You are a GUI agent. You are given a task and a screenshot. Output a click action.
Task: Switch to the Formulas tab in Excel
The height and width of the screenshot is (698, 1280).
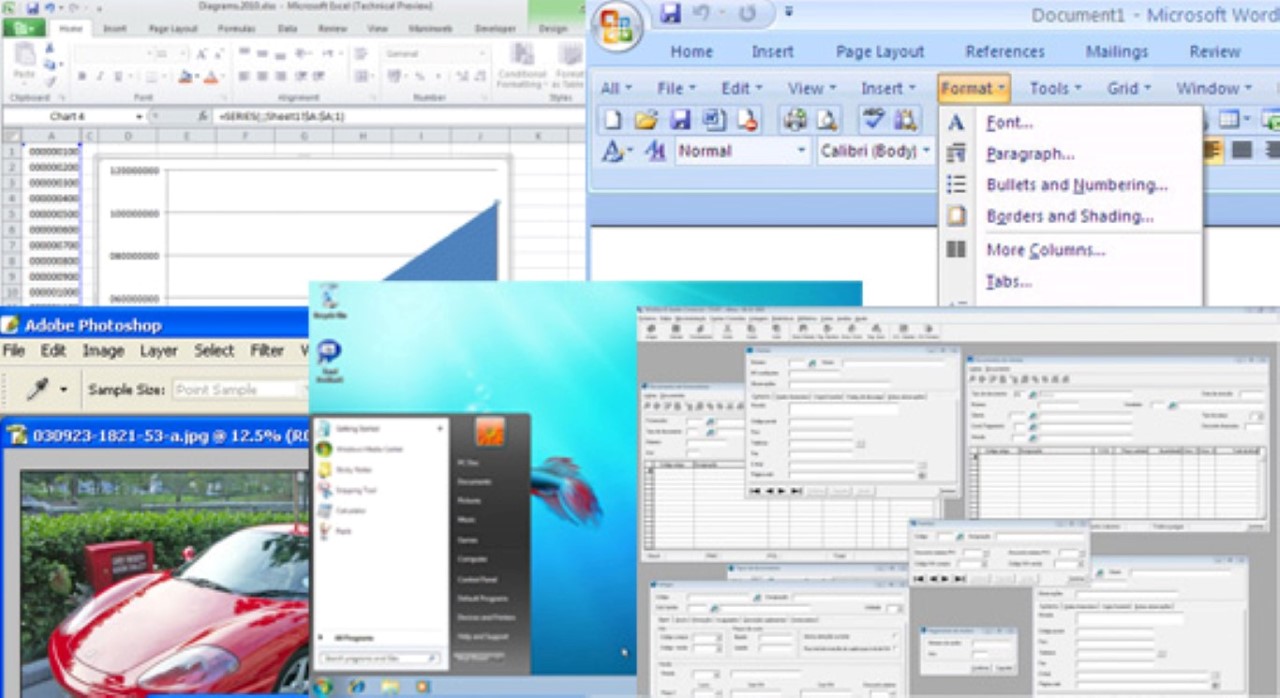237,29
